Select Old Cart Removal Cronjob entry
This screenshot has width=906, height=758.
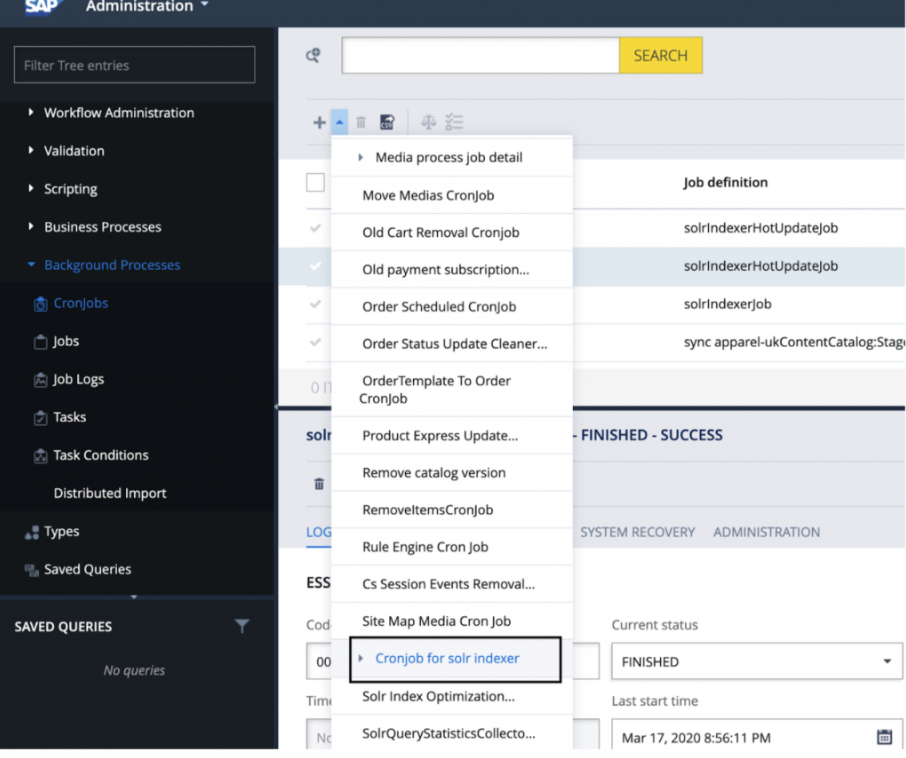pyautogui.click(x=452, y=232)
